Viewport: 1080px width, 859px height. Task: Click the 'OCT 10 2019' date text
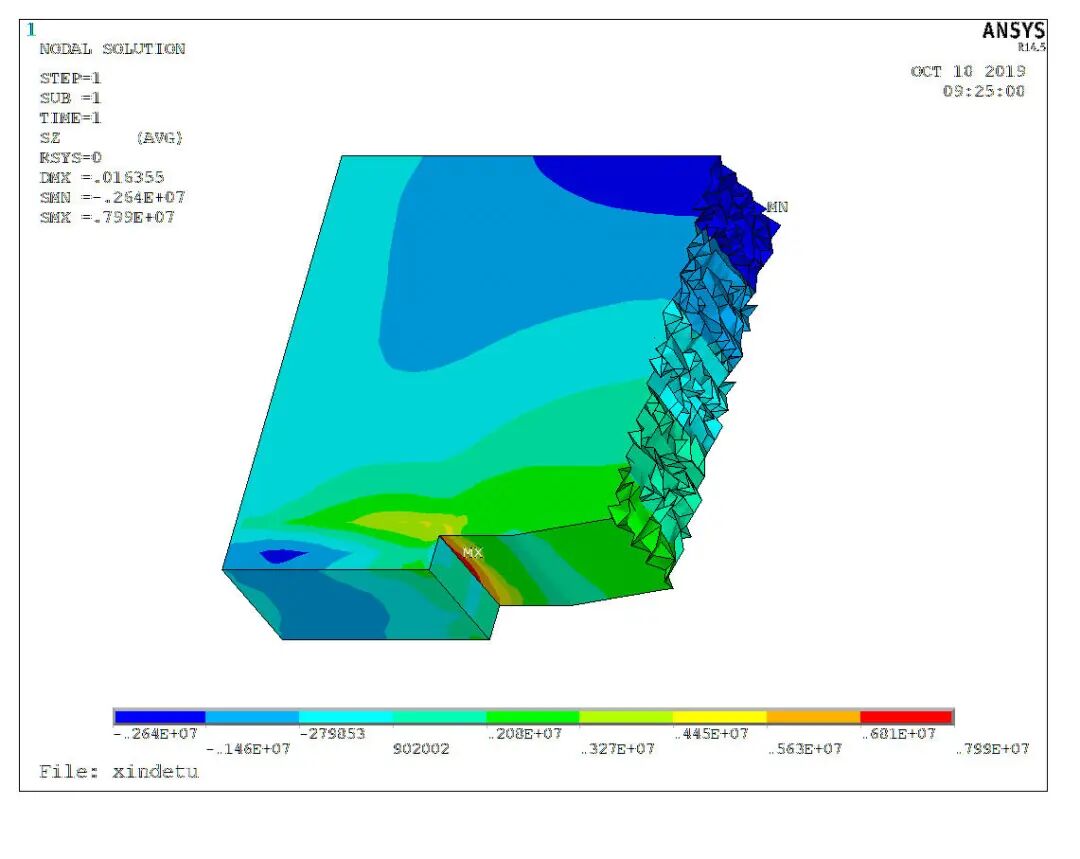pos(968,72)
